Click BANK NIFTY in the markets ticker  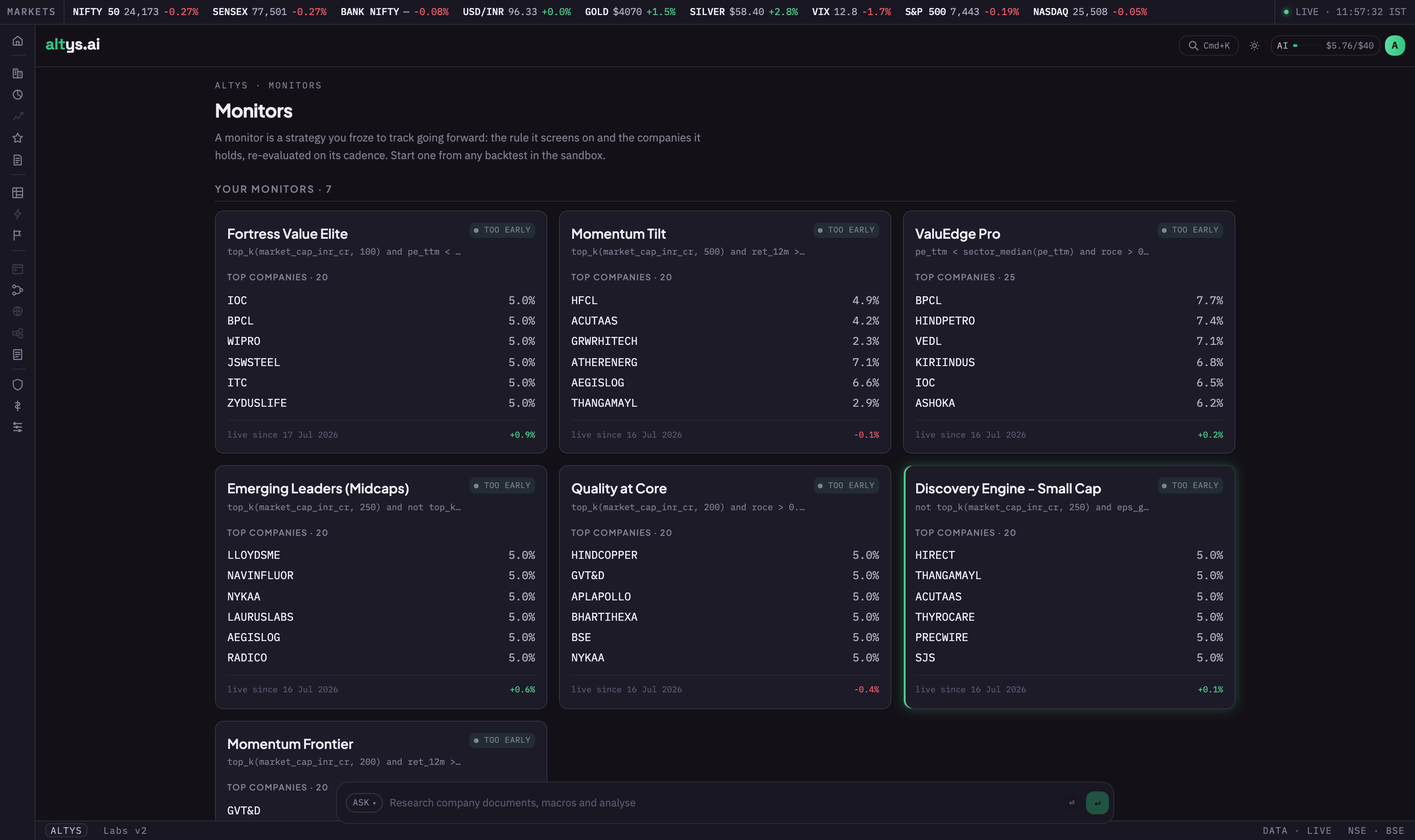tap(394, 12)
